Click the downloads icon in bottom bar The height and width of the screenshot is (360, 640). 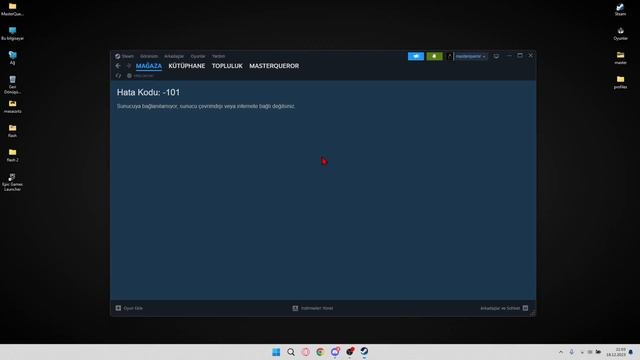295,308
